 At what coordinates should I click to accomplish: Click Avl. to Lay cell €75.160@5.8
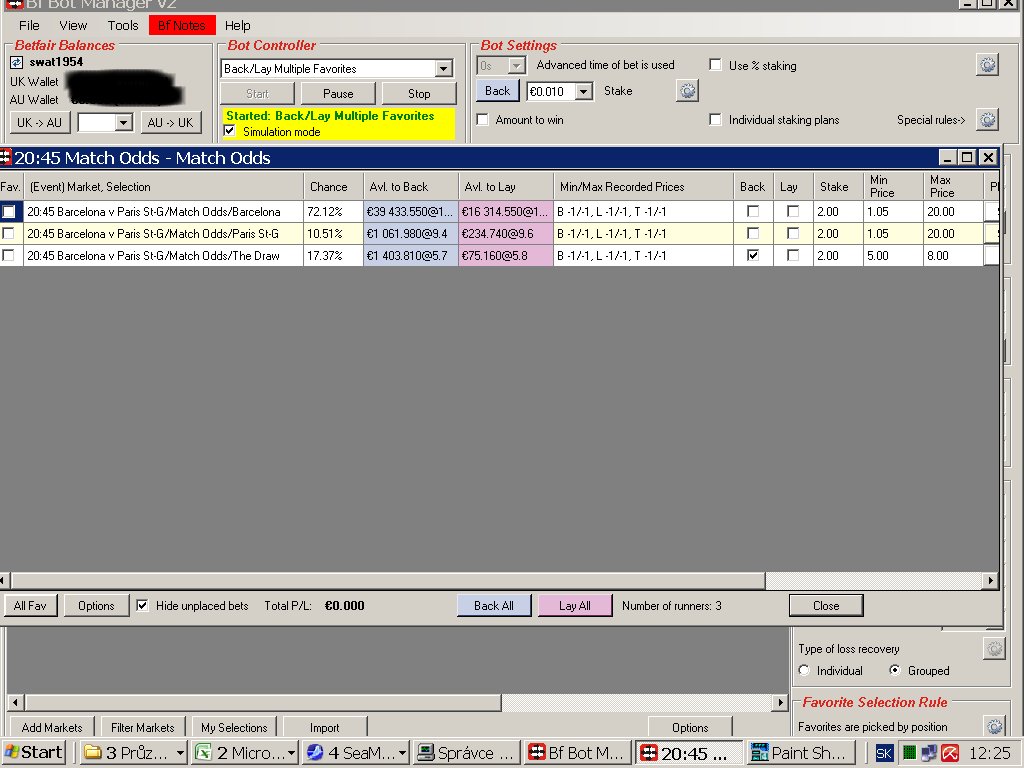point(505,255)
